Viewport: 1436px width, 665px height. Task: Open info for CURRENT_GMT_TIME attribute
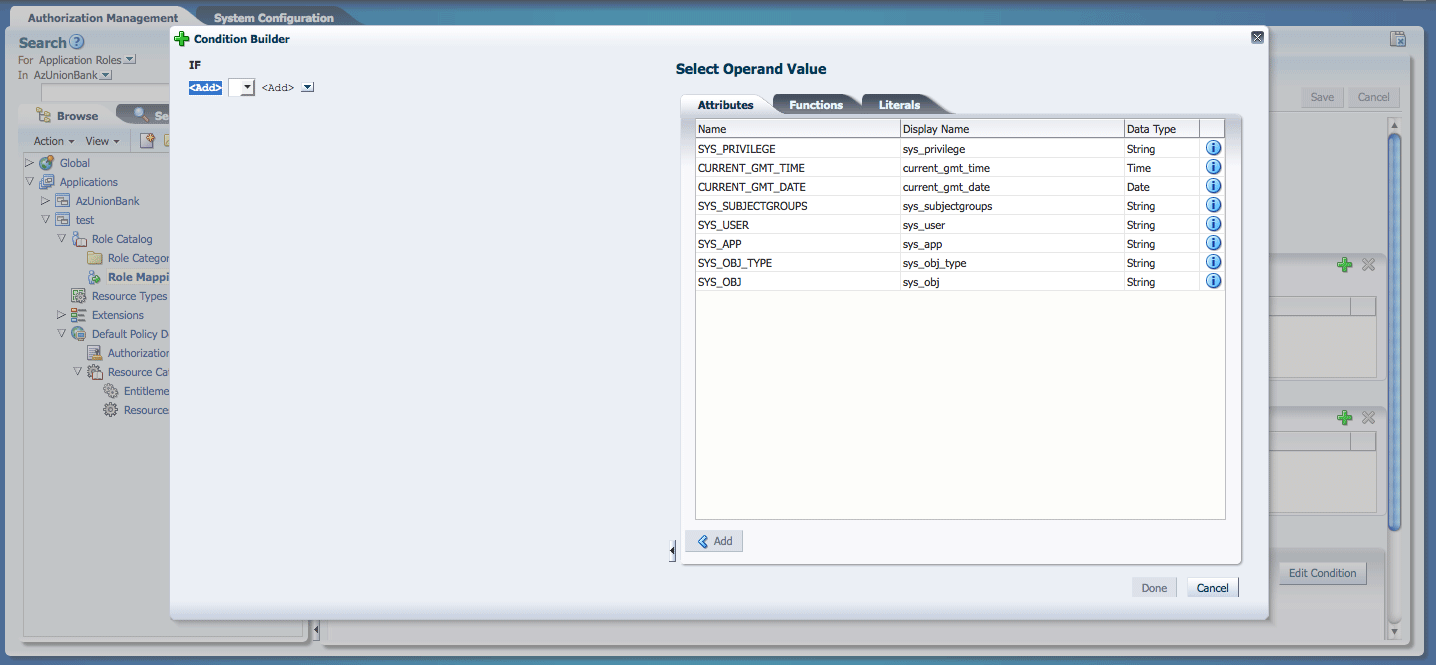click(1213, 167)
